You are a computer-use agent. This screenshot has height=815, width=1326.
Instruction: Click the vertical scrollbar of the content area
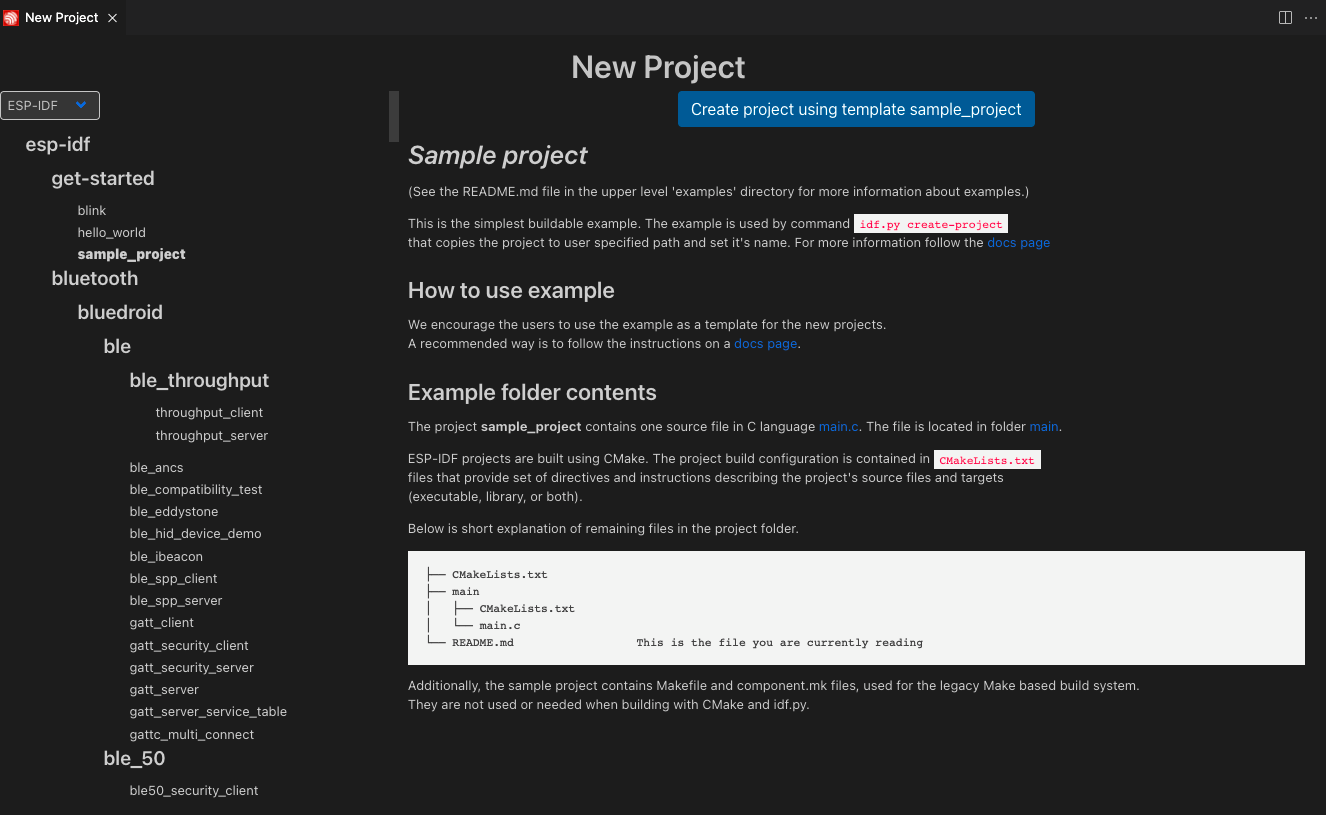pos(393,115)
